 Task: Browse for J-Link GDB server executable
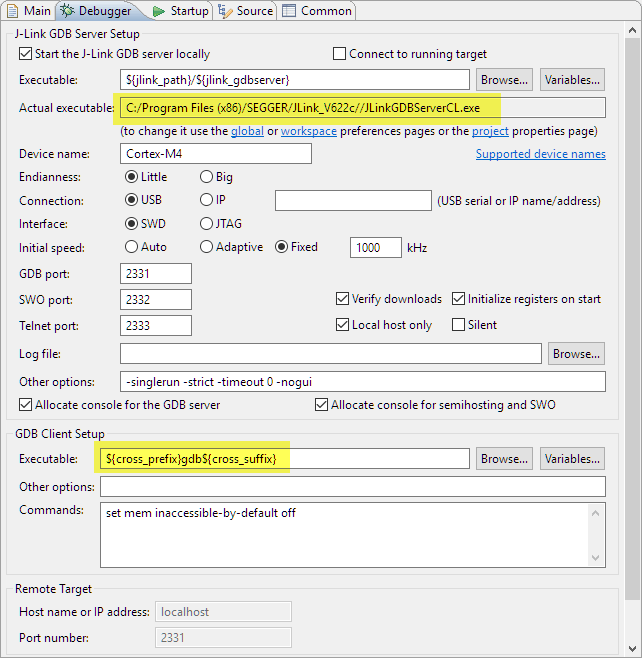coord(504,80)
